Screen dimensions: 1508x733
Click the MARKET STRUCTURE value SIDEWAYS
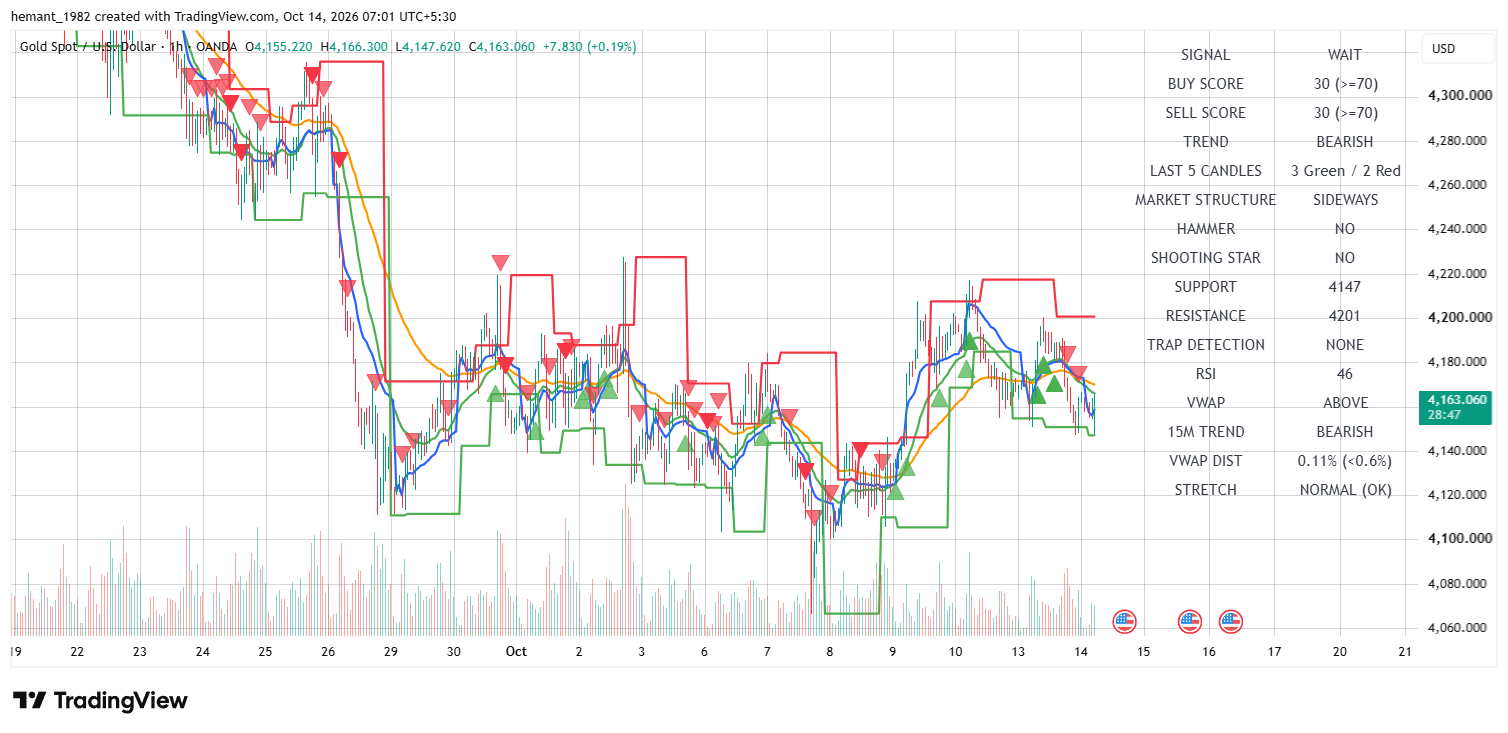(x=1345, y=200)
